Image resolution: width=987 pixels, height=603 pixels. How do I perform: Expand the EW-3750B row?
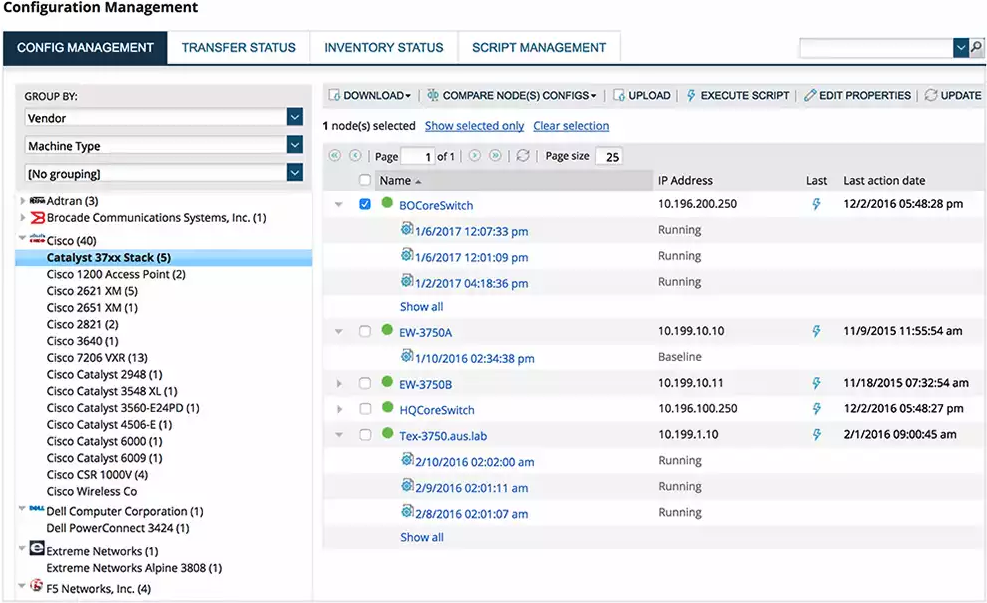click(x=339, y=383)
